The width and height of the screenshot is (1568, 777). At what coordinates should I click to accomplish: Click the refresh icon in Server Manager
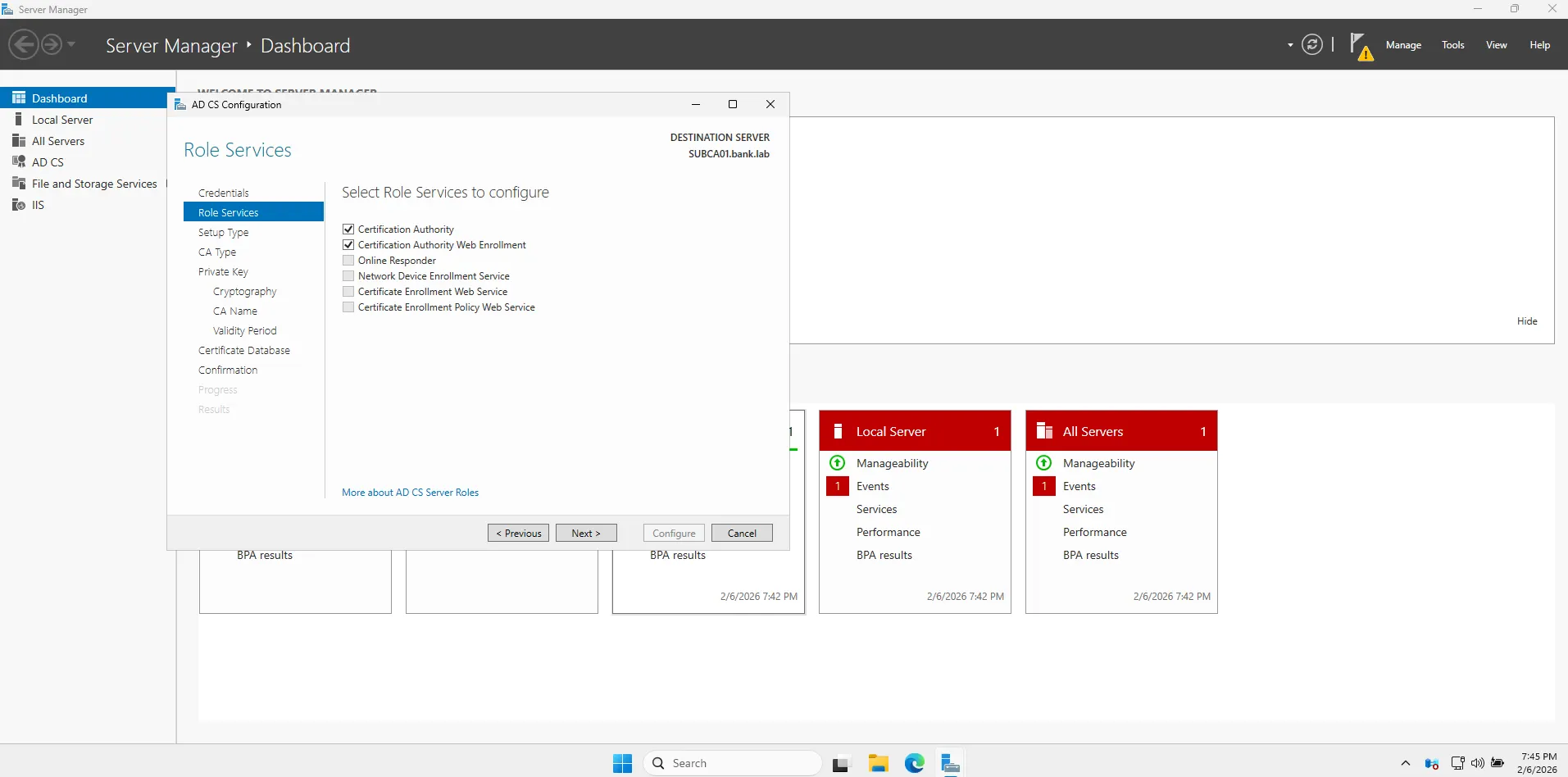click(x=1312, y=44)
